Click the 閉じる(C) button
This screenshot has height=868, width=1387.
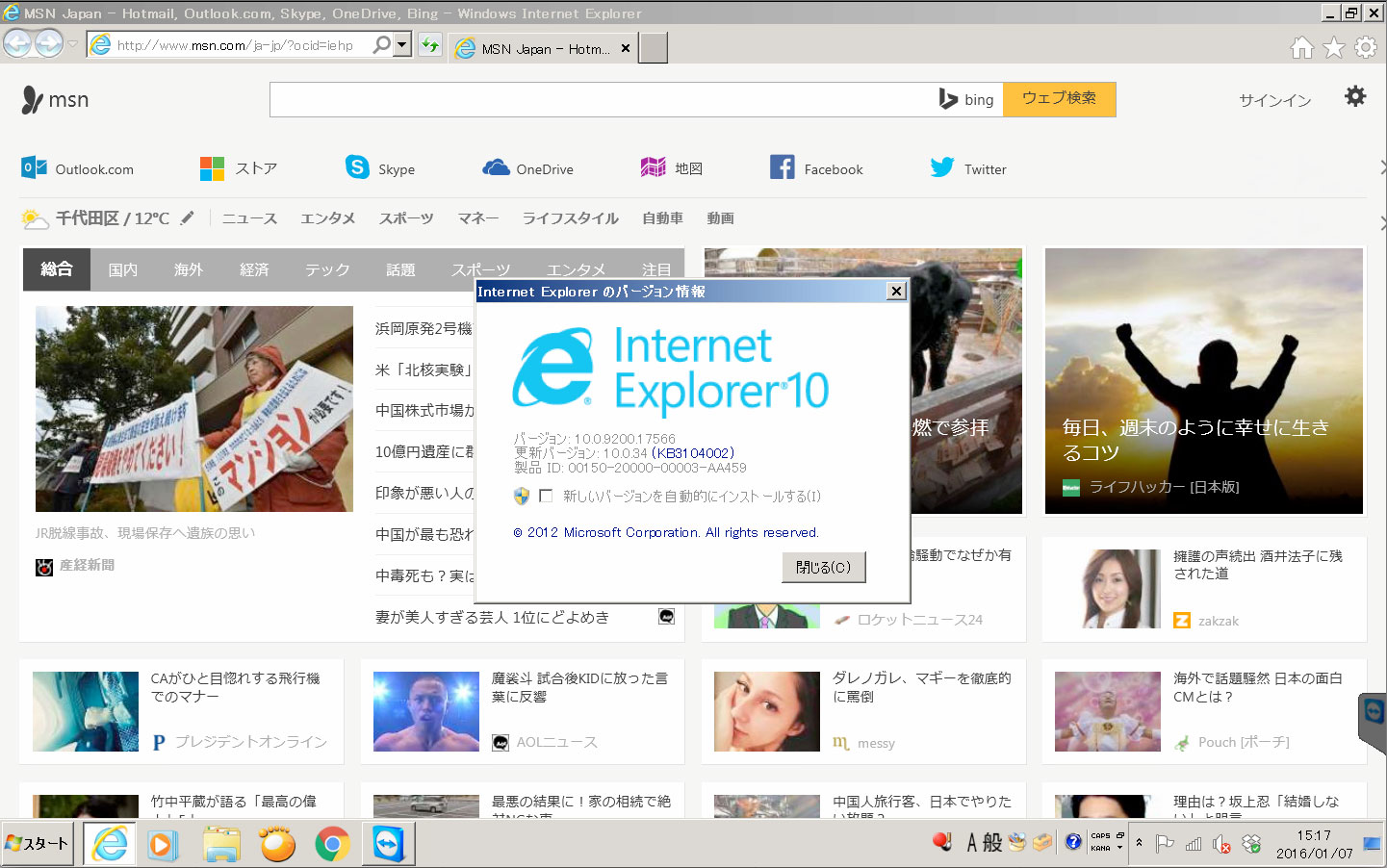[823, 567]
